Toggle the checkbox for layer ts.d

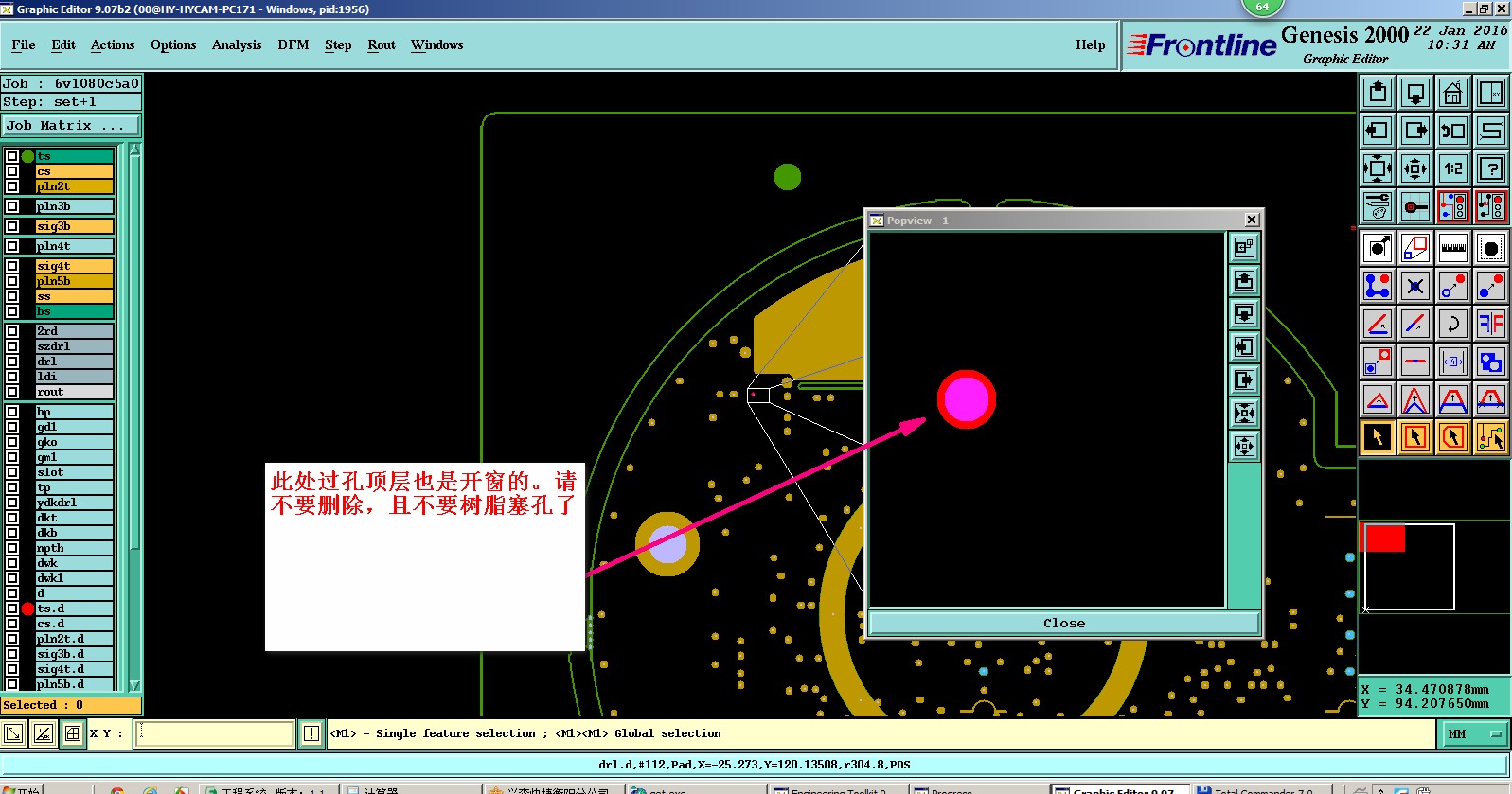[12, 609]
